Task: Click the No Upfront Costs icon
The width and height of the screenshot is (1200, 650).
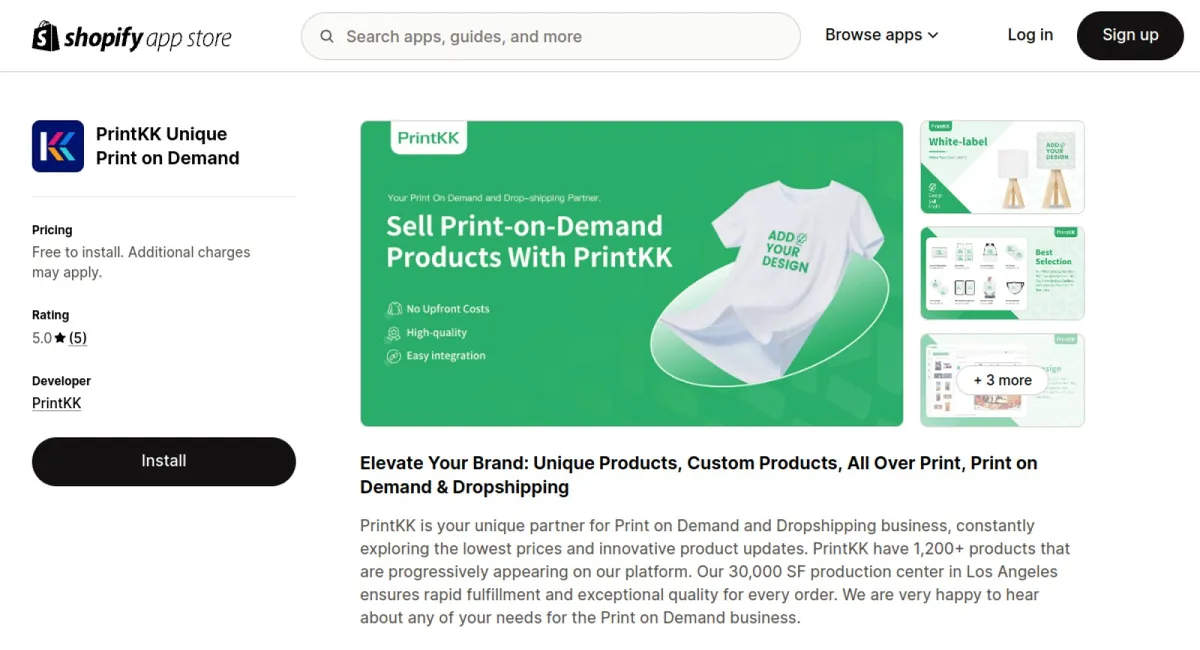Action: 394,309
